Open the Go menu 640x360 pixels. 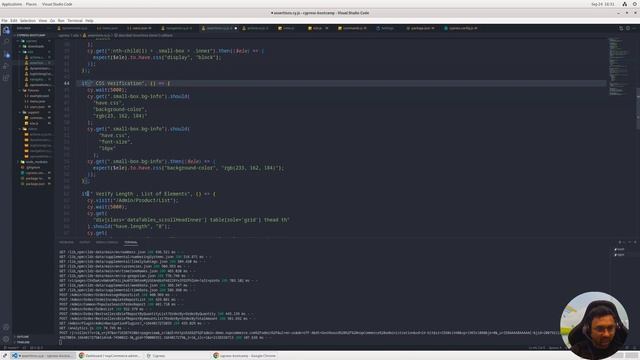point(52,20)
